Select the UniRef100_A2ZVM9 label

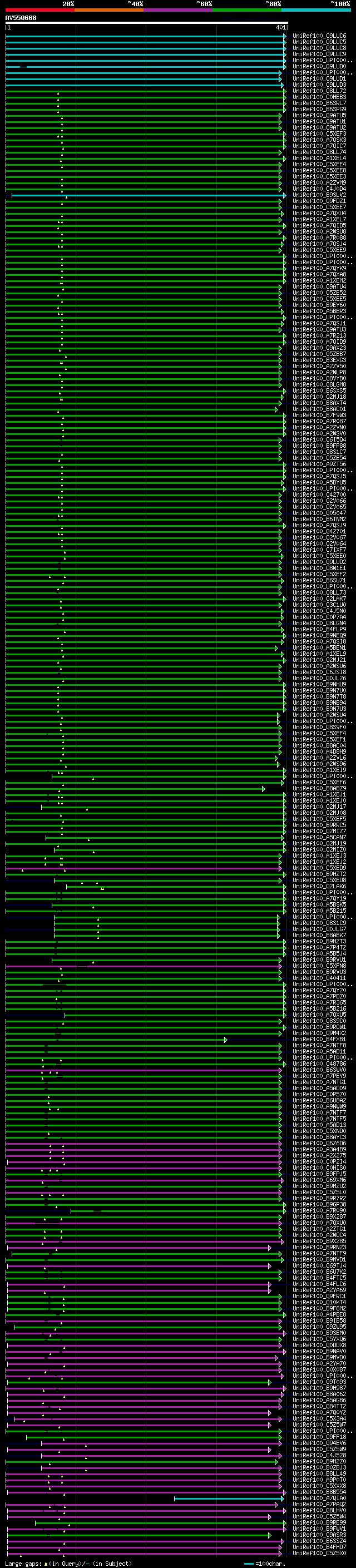pyautogui.click(x=319, y=182)
